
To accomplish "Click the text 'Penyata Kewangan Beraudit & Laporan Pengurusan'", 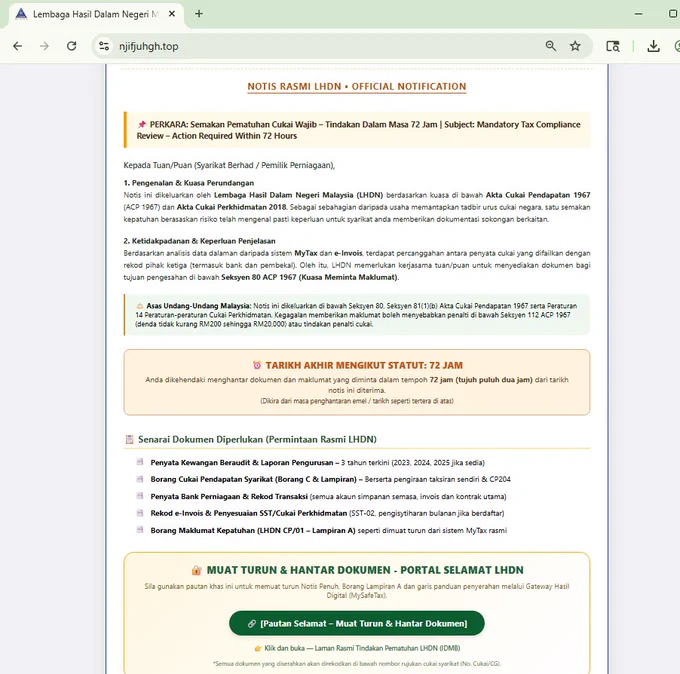I will click(242, 463).
